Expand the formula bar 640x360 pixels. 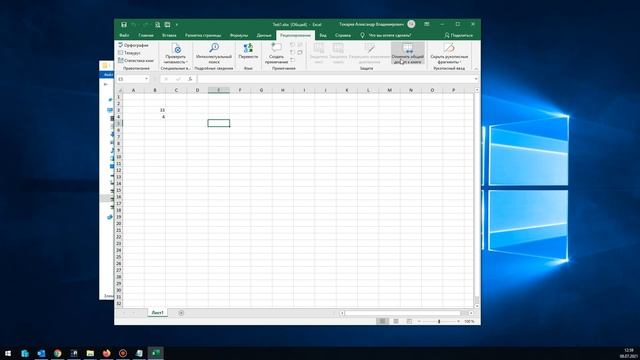tap(476, 79)
